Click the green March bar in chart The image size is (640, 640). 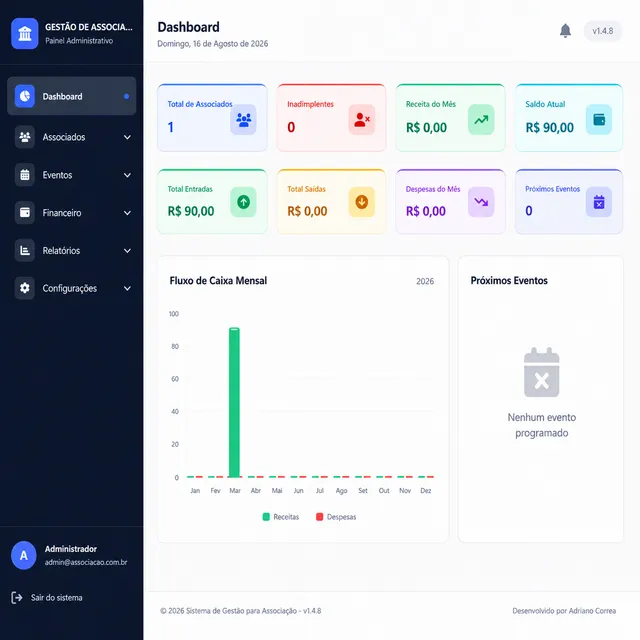[x=234, y=402]
